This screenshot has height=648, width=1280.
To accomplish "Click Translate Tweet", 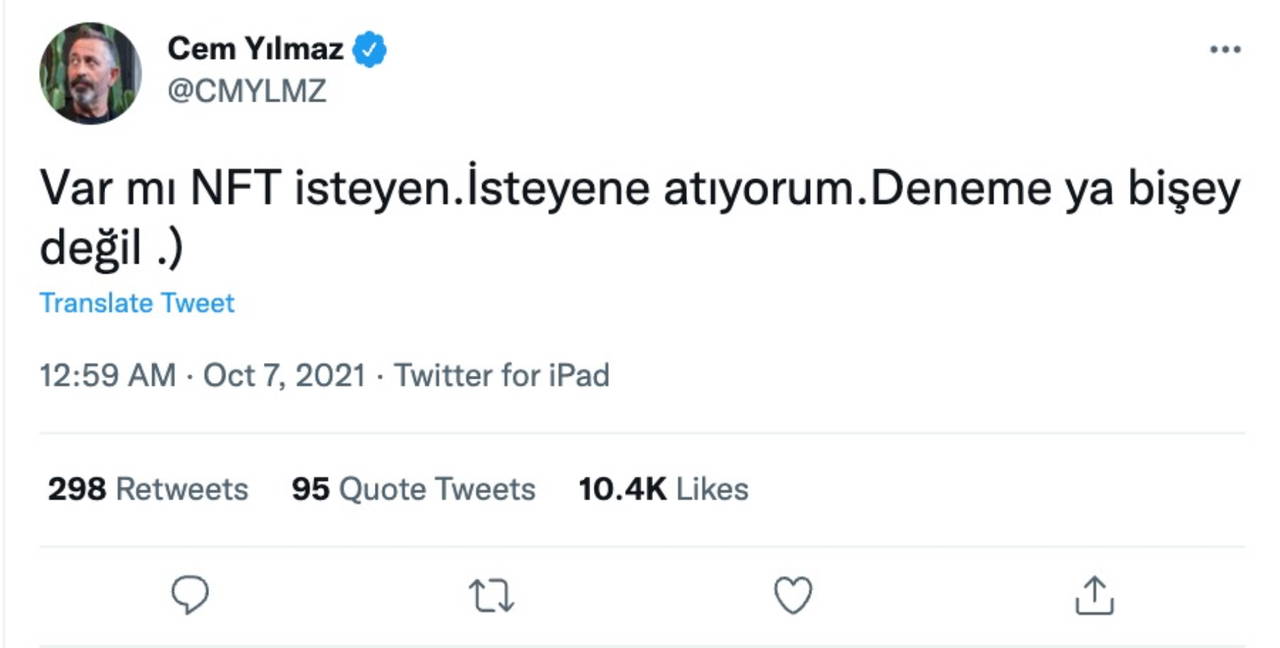I will [137, 303].
